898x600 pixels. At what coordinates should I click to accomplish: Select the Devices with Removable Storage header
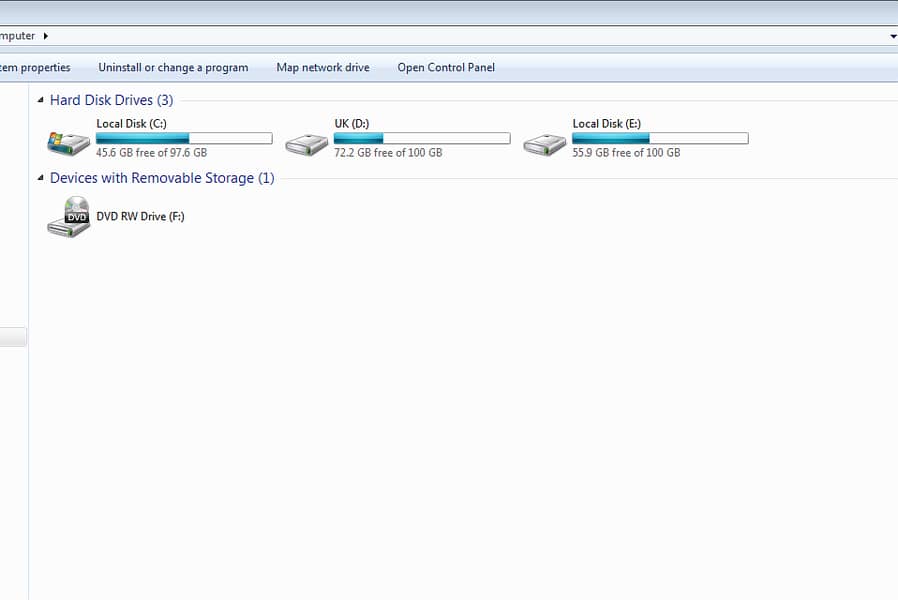click(x=161, y=178)
